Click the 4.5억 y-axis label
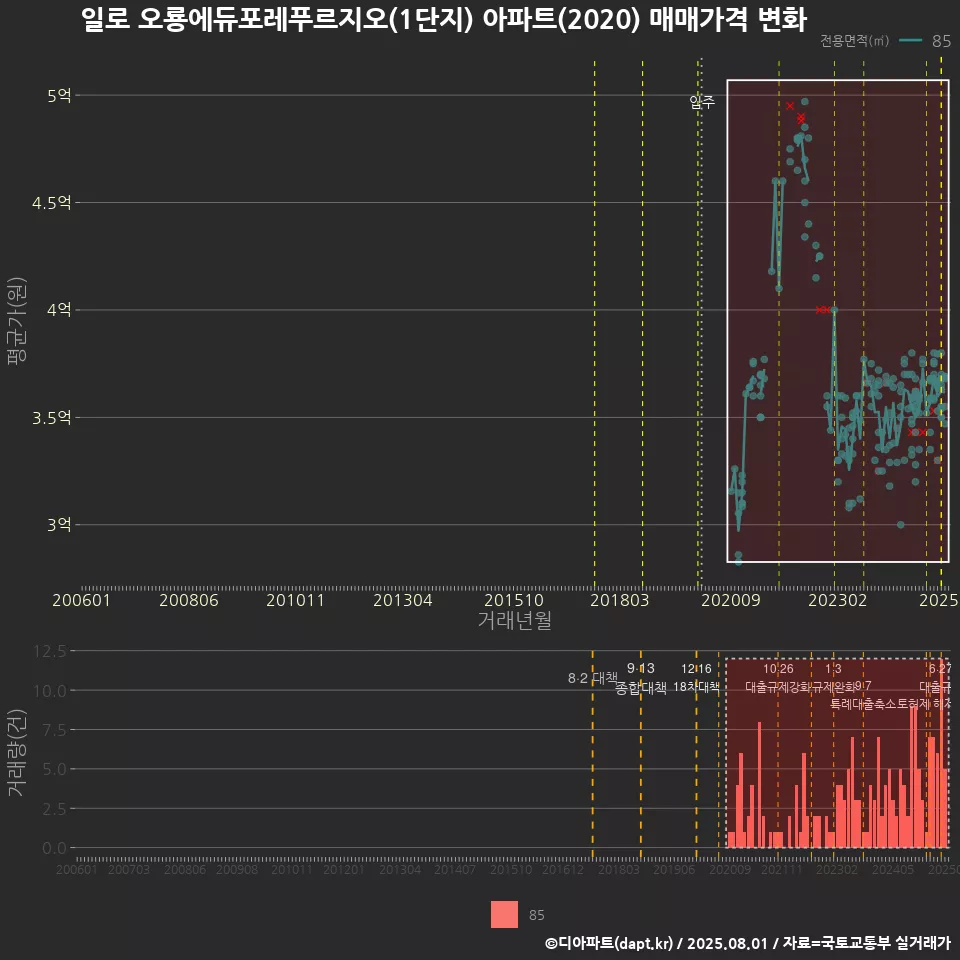This screenshot has width=960, height=960. coord(51,203)
